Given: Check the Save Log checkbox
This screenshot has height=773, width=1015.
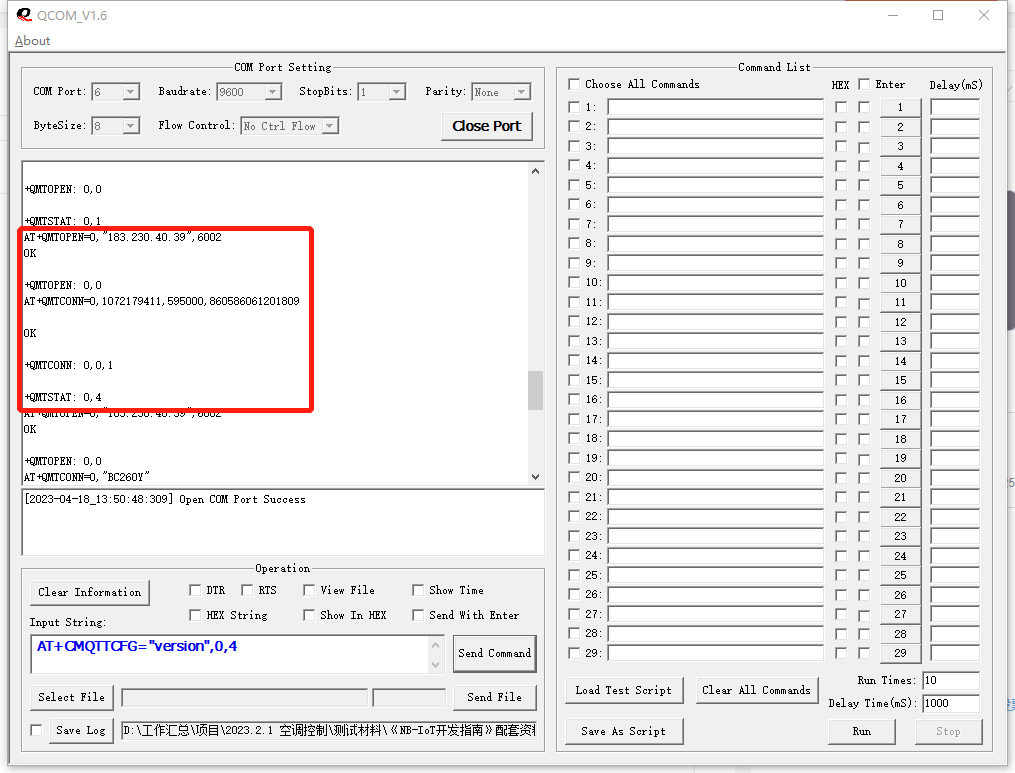Looking at the screenshot, I should pos(36,730).
